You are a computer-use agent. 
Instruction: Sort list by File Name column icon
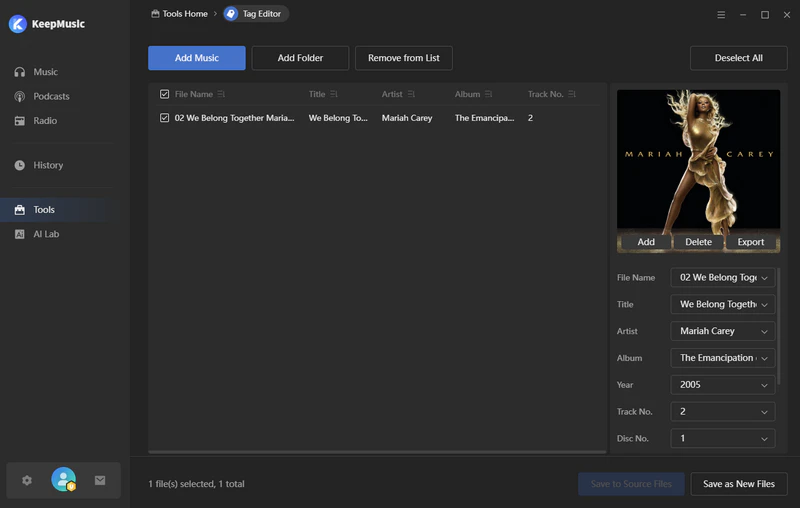coord(221,95)
